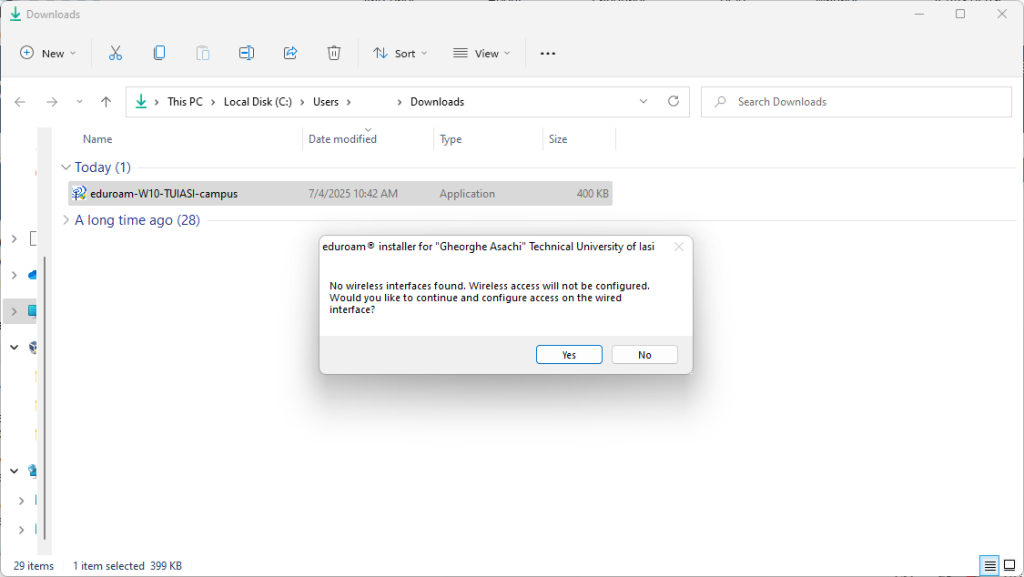Click the 29 items status text
This screenshot has width=1024, height=577.
coord(34,566)
